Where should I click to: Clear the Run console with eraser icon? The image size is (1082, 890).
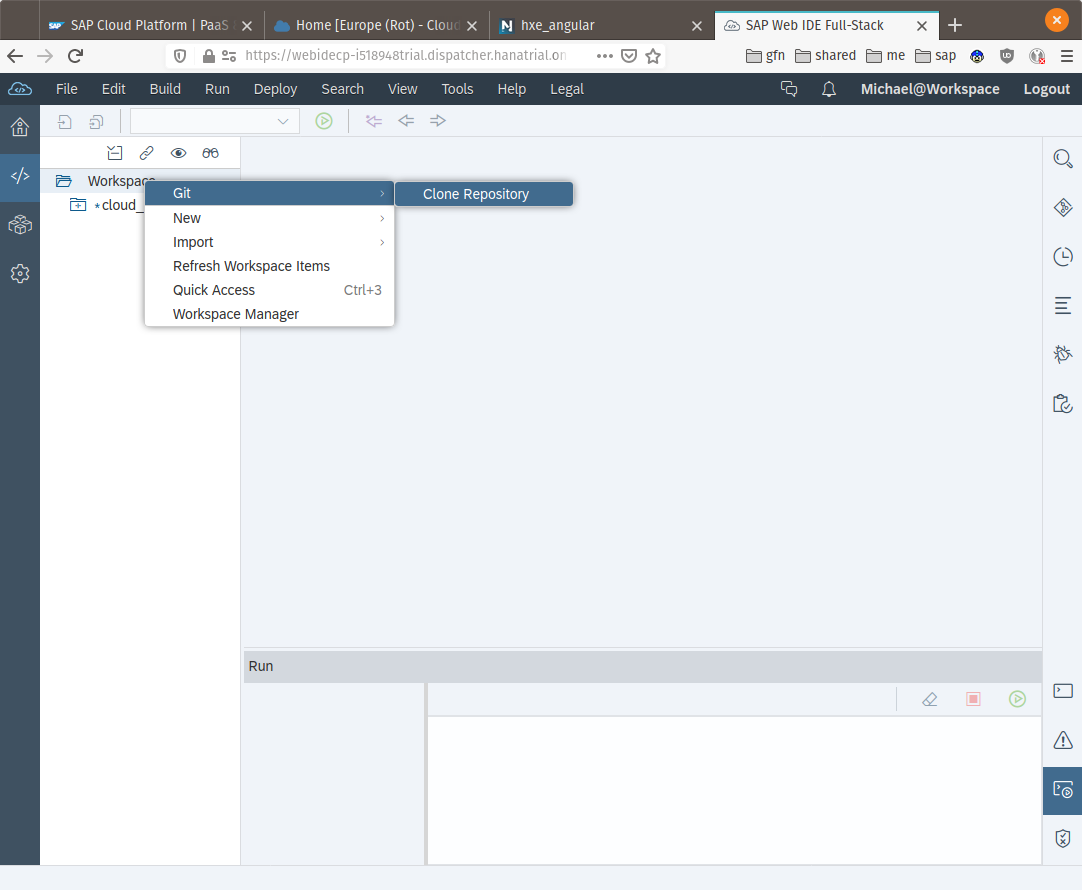click(x=929, y=699)
